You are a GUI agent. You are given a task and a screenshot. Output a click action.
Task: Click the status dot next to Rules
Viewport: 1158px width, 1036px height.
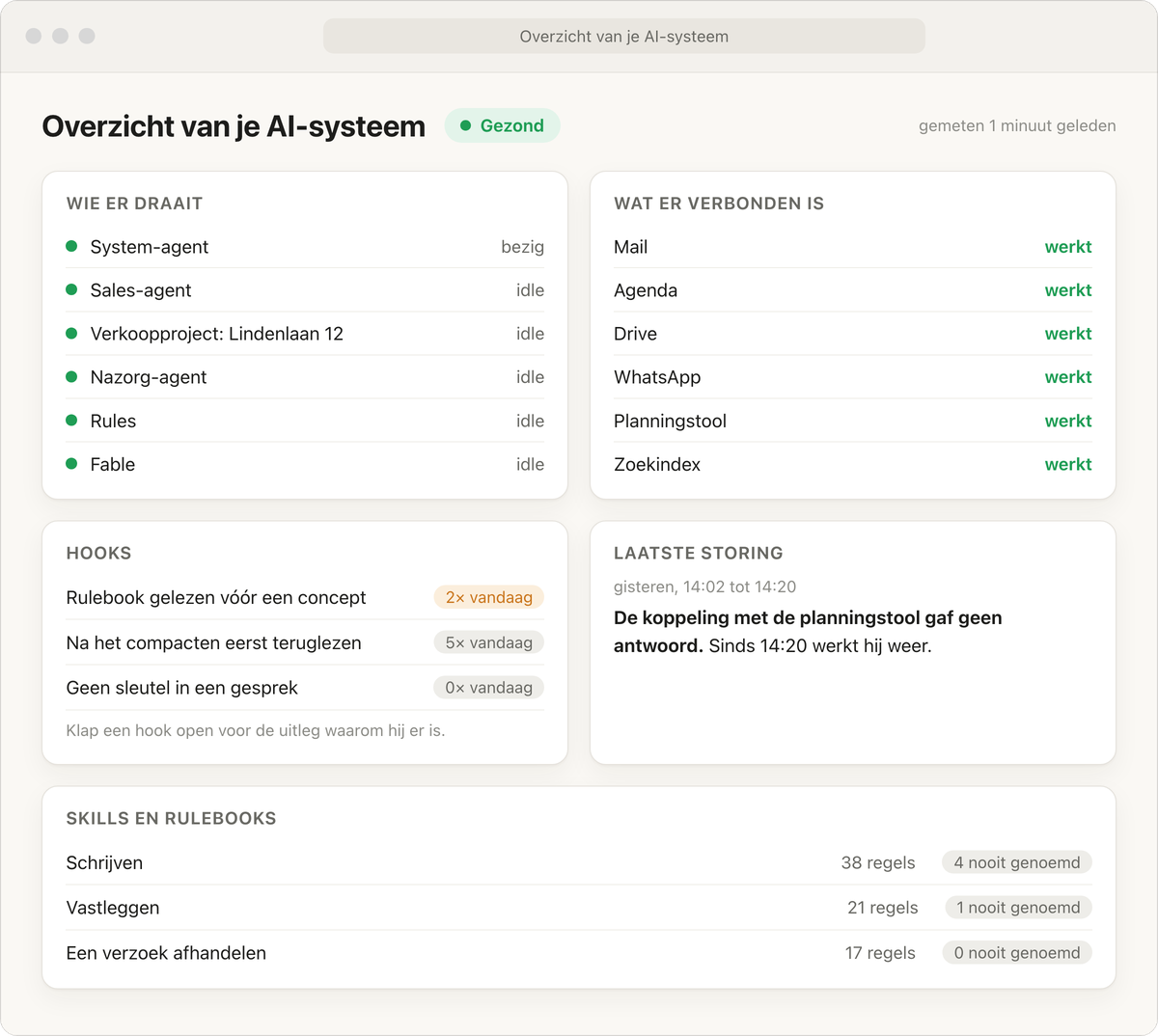(71, 420)
